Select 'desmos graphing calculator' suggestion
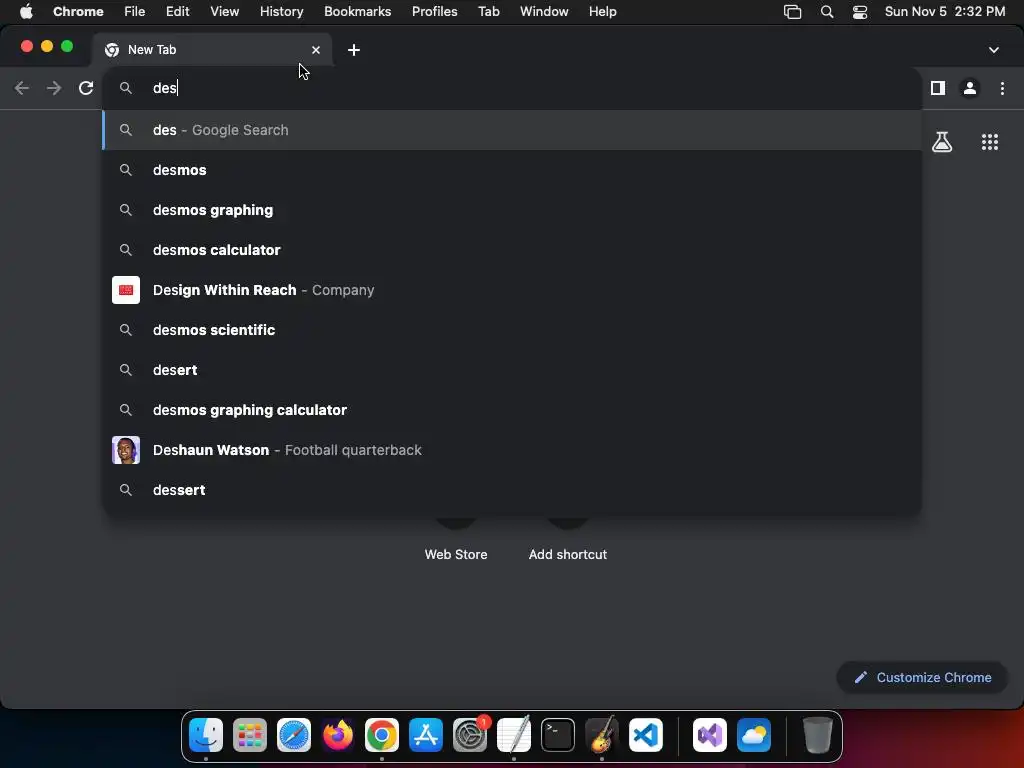 point(512,410)
